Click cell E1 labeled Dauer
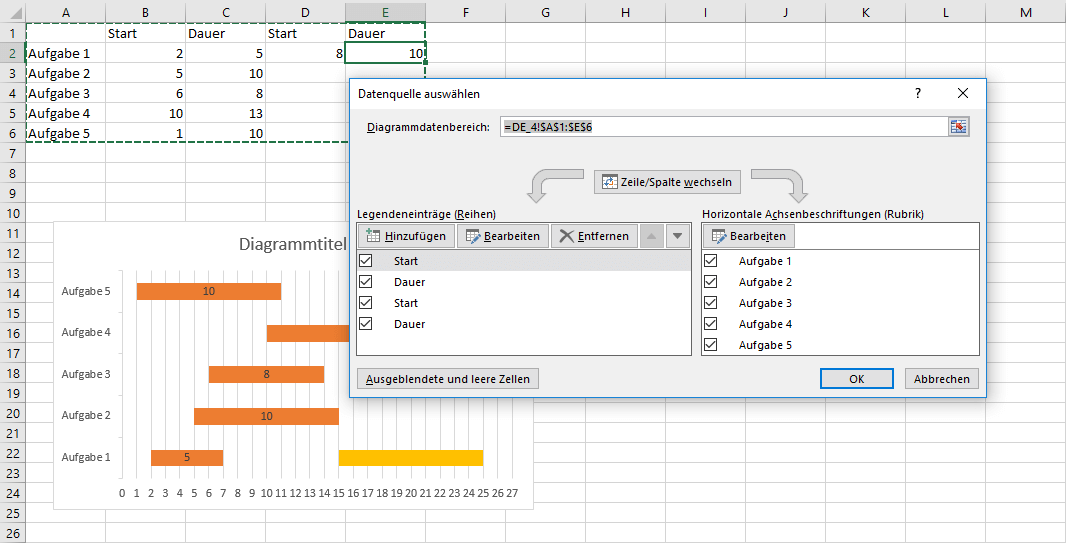 click(x=385, y=33)
